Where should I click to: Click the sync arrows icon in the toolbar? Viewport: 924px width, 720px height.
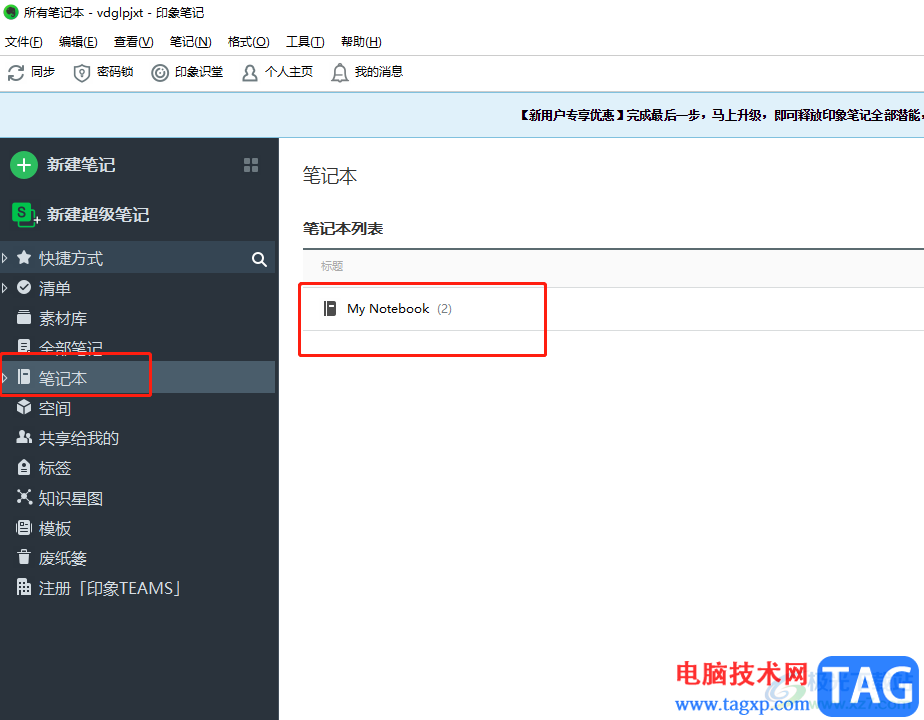tap(16, 72)
